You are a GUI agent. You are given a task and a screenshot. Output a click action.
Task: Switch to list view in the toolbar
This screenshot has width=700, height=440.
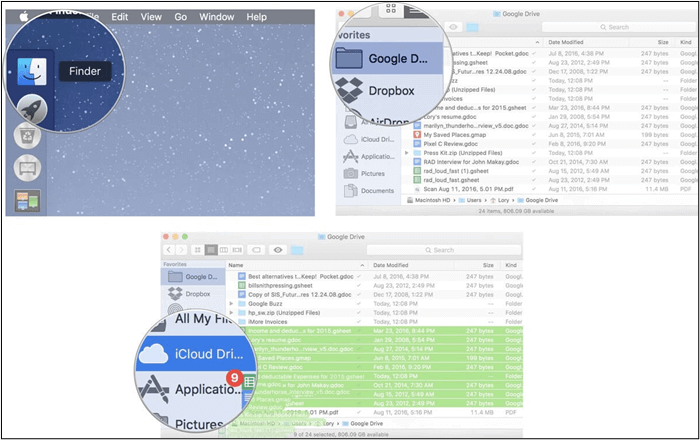[210, 249]
